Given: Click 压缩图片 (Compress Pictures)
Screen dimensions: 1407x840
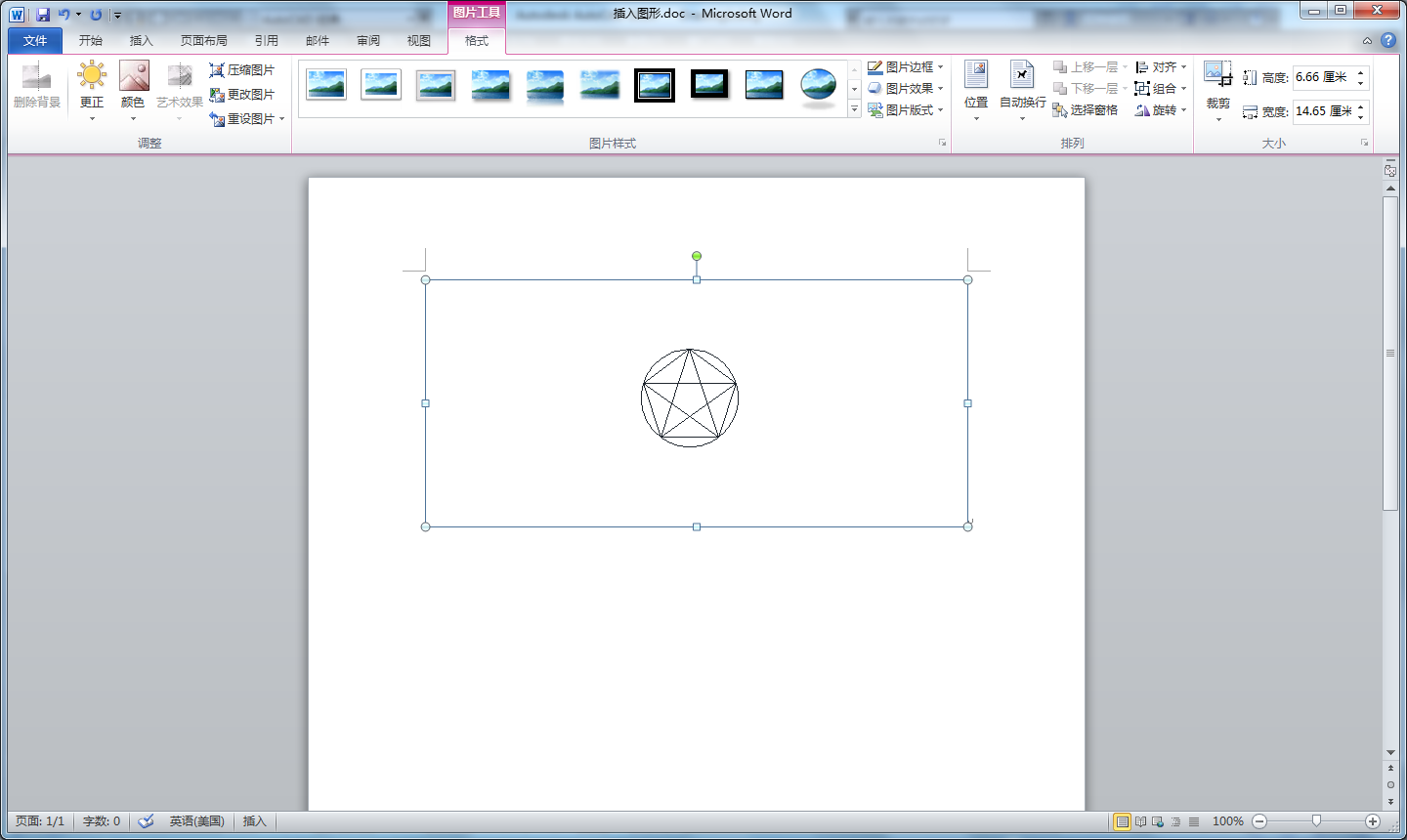Looking at the screenshot, I should point(242,70).
